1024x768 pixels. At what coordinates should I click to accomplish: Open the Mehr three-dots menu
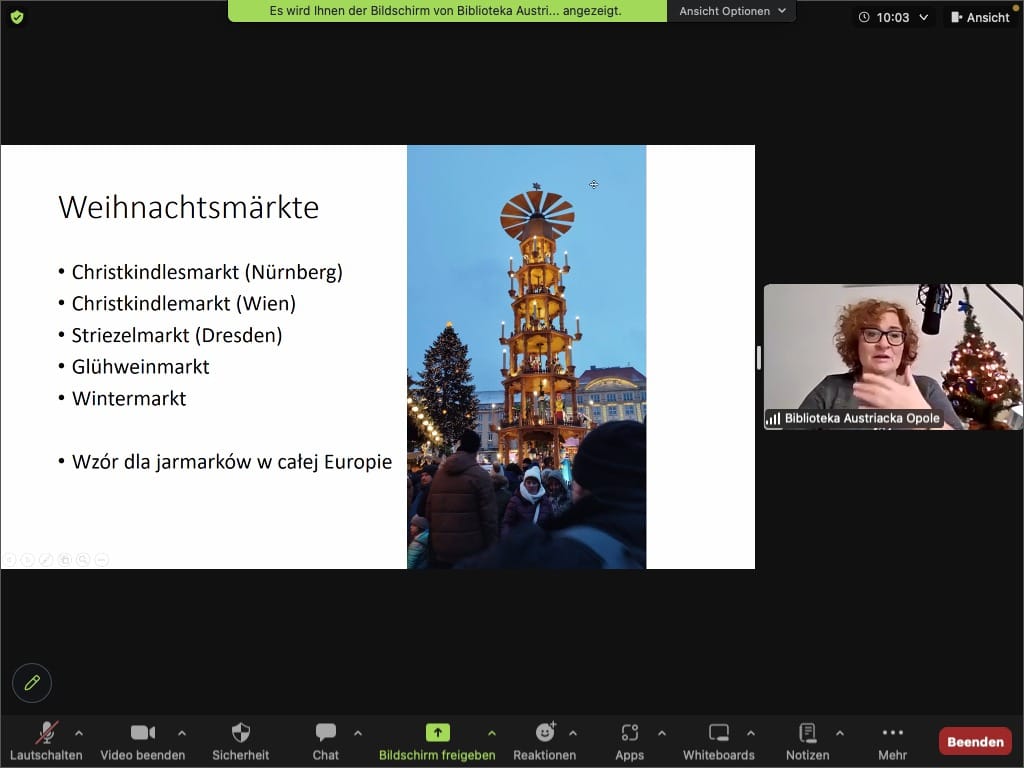tap(892, 740)
